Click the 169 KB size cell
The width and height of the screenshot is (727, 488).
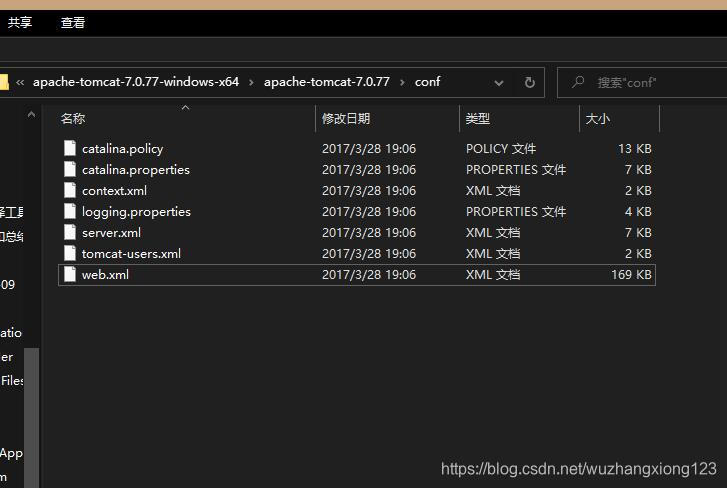631,274
